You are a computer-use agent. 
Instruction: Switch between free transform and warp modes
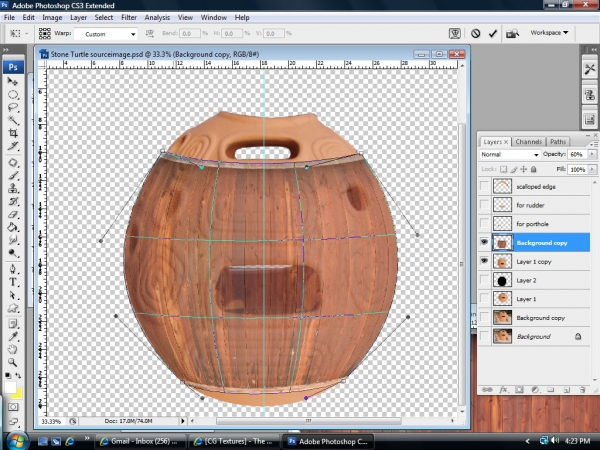[455, 34]
